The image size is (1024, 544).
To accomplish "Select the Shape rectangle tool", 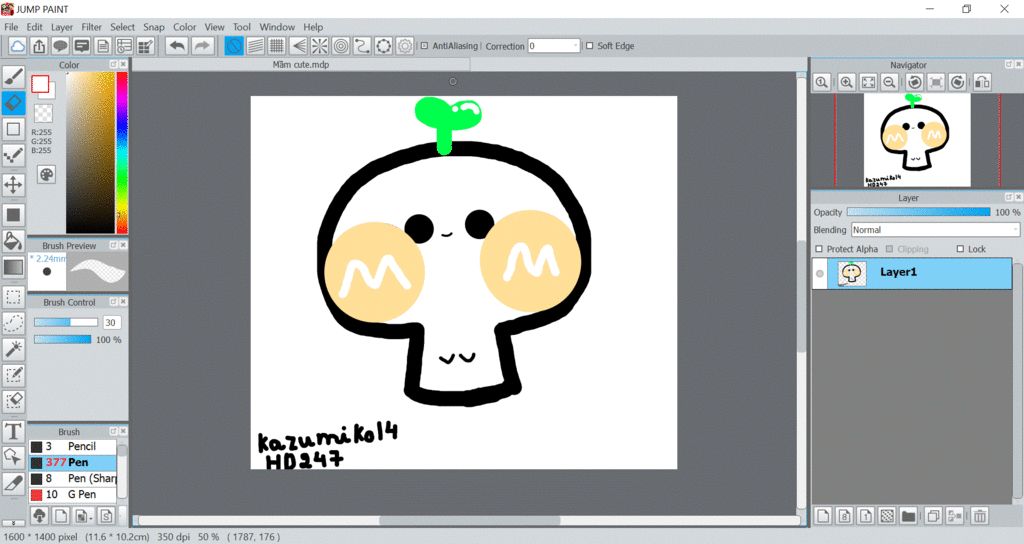I will click(13, 129).
